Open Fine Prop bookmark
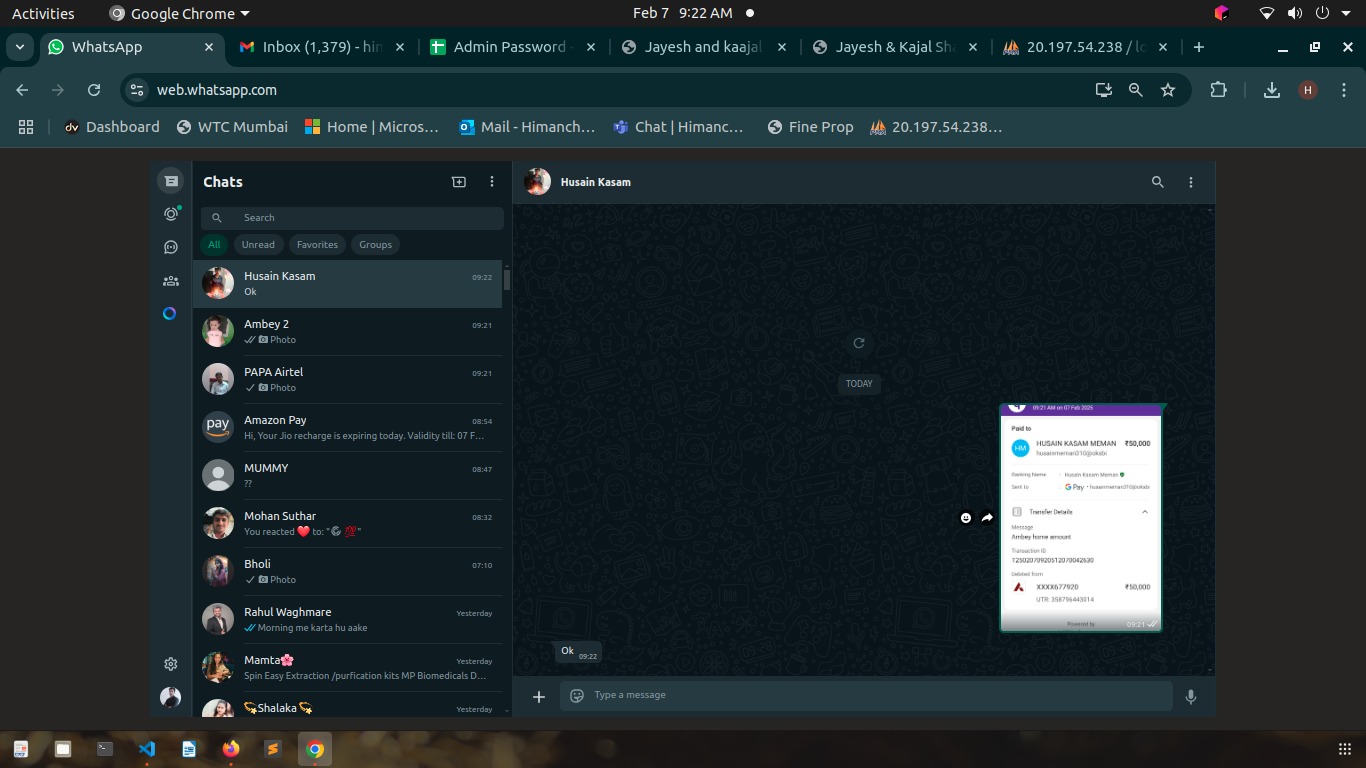The image size is (1366, 768). click(x=810, y=127)
